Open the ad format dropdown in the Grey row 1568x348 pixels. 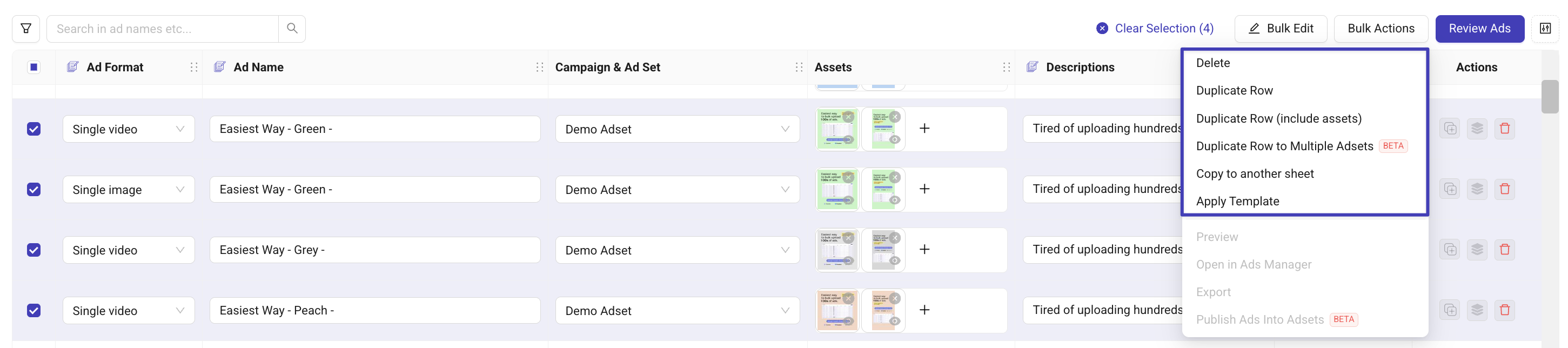click(x=129, y=250)
